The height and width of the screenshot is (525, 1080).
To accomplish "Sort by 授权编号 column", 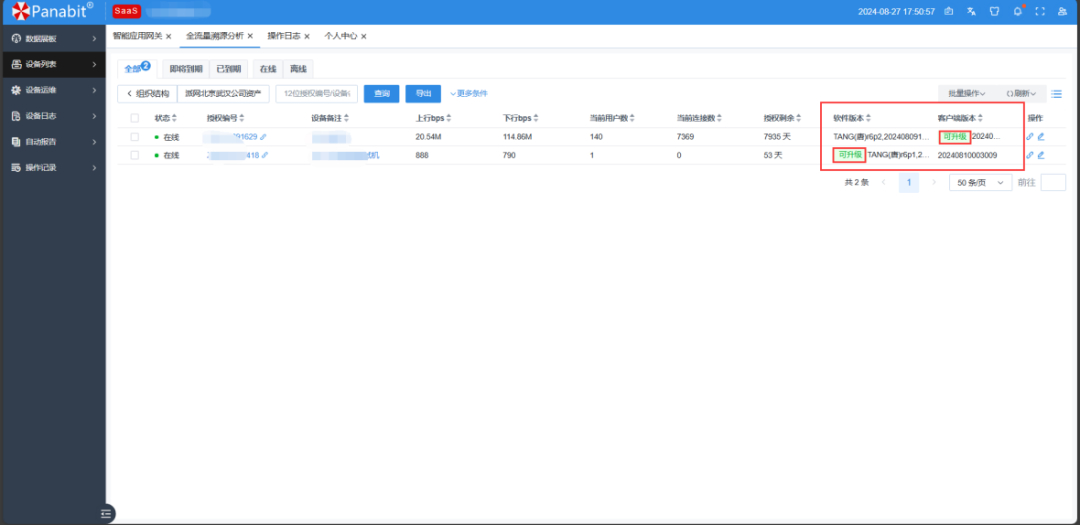I will tap(242, 118).
